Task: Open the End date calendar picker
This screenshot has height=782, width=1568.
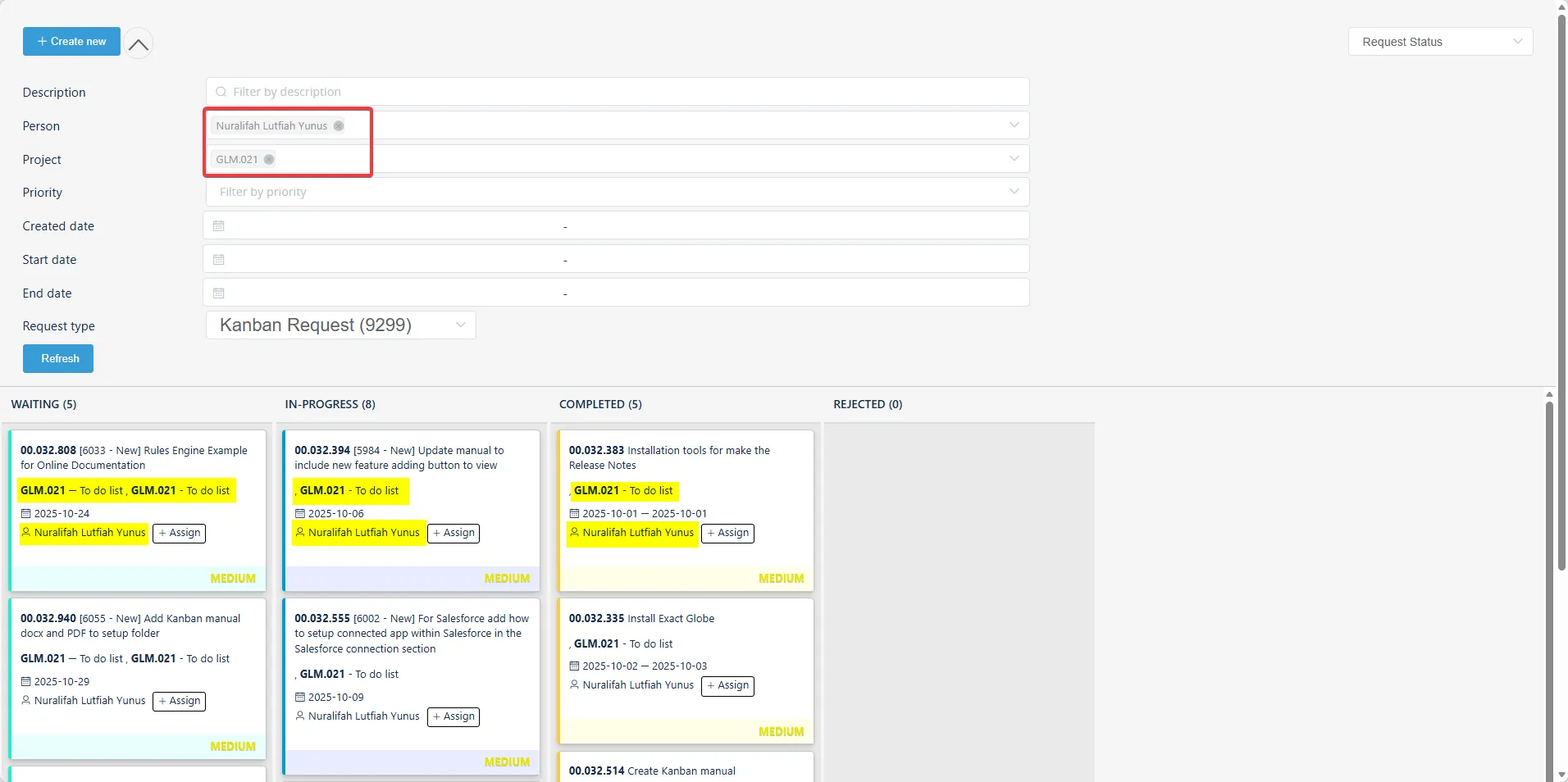Action: point(217,293)
